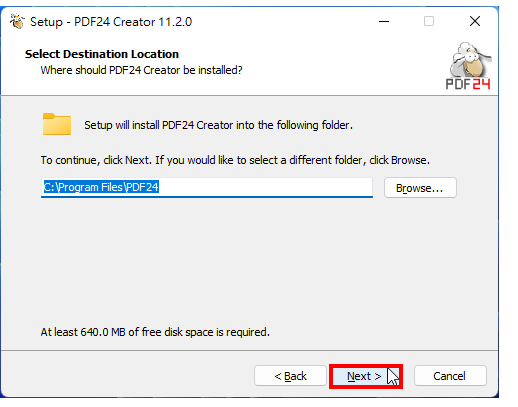The height and width of the screenshot is (407, 518).
Task: Click the 640.0 MB free disk space notice
Action: coord(155,332)
